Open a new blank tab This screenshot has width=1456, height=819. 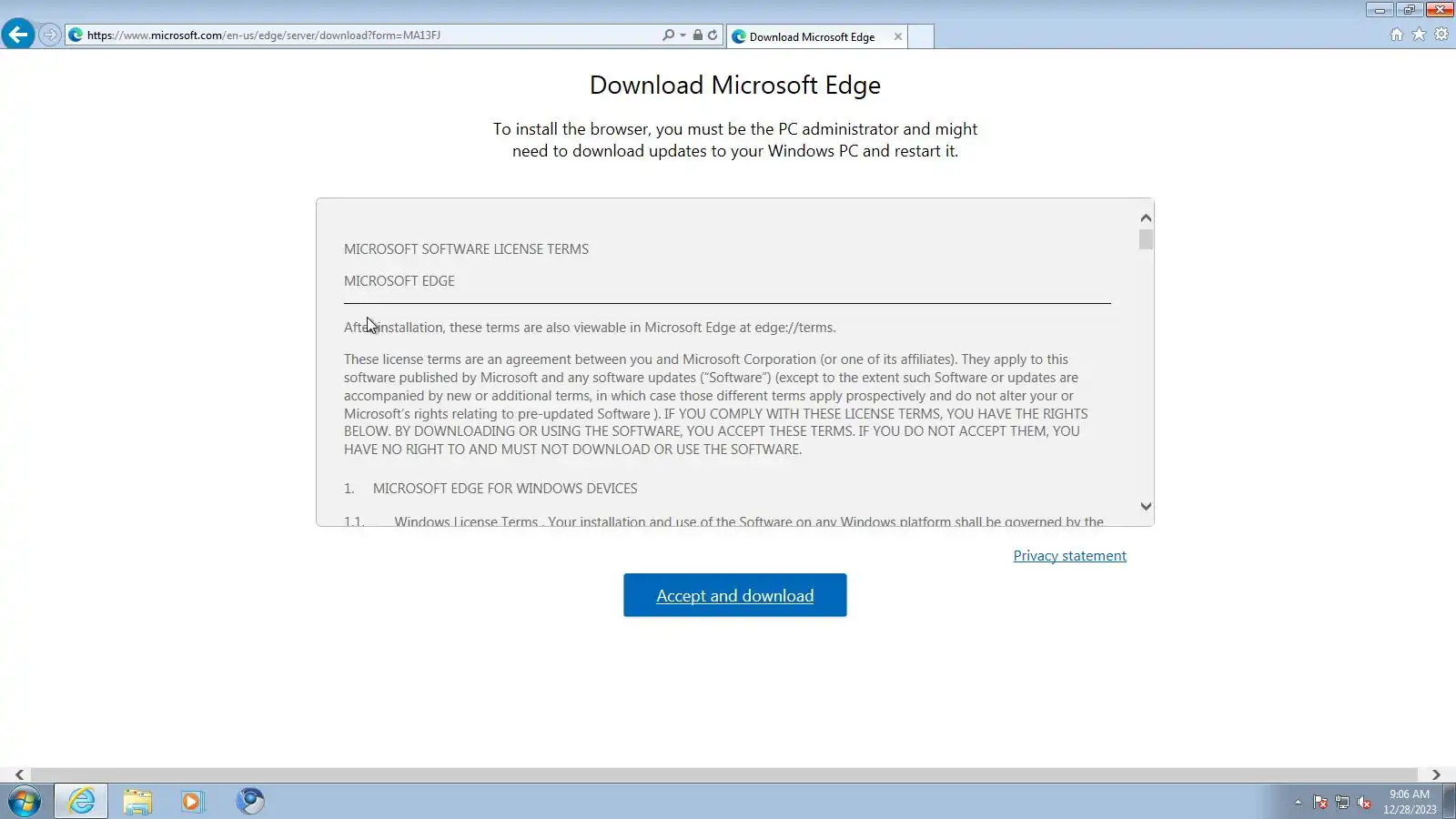point(921,36)
